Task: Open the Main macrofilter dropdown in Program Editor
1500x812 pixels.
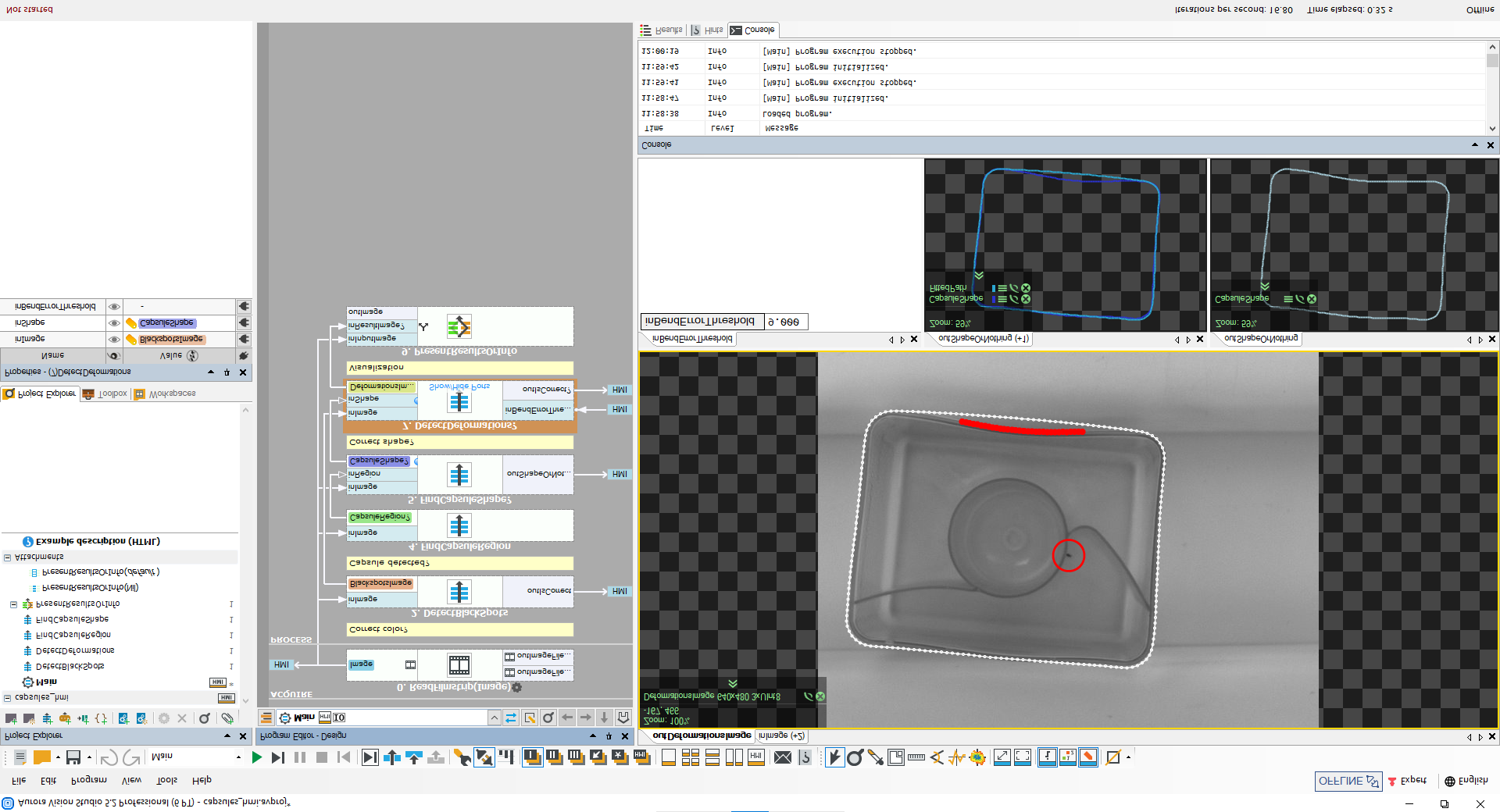Action: (x=495, y=717)
